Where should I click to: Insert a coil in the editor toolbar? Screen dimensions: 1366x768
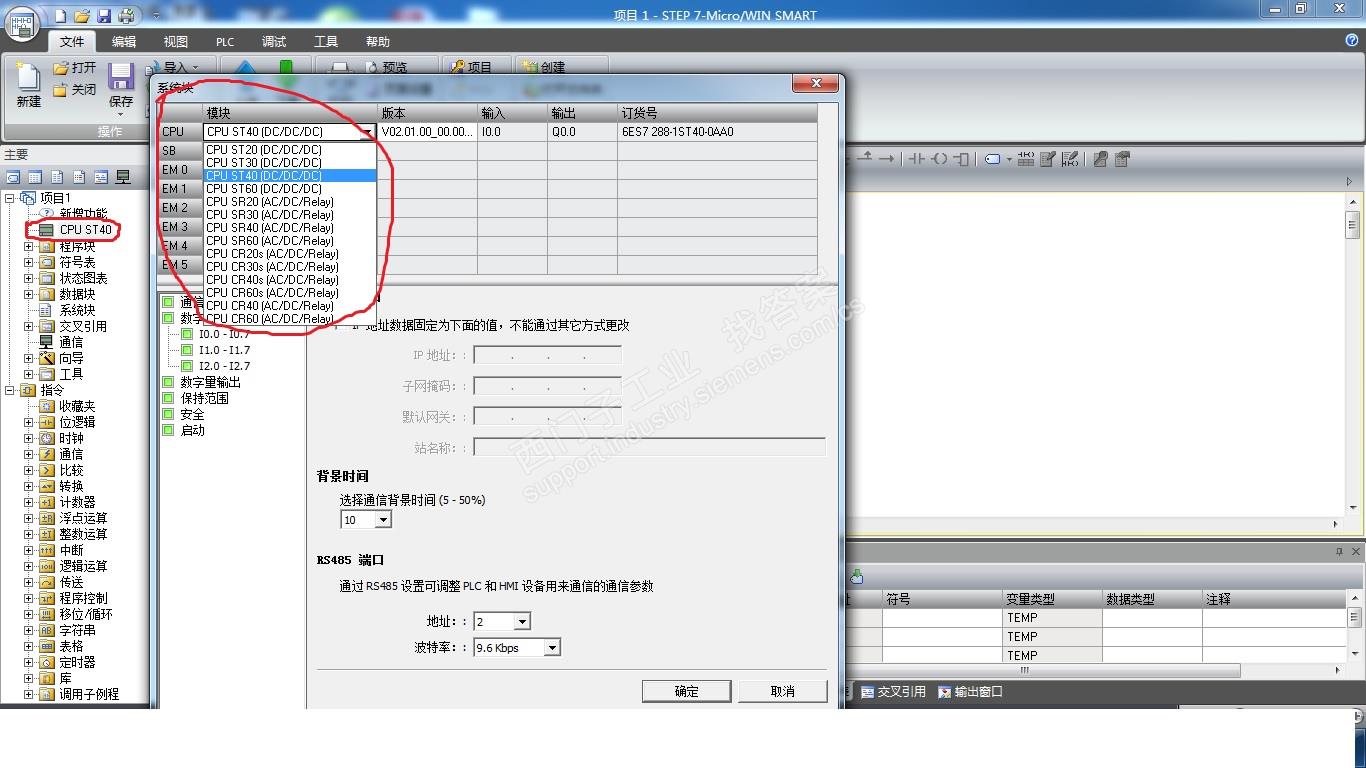(940, 159)
